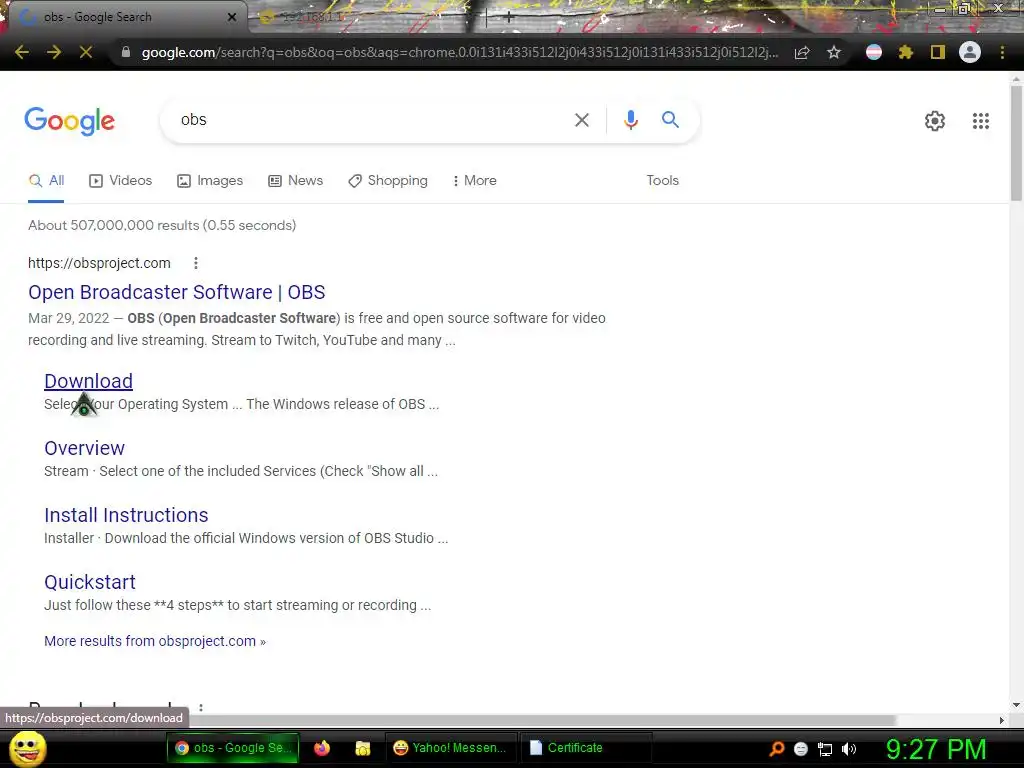The width and height of the screenshot is (1024, 768).
Task: Select the obs - Google Search taskbar button
Action: tap(233, 748)
